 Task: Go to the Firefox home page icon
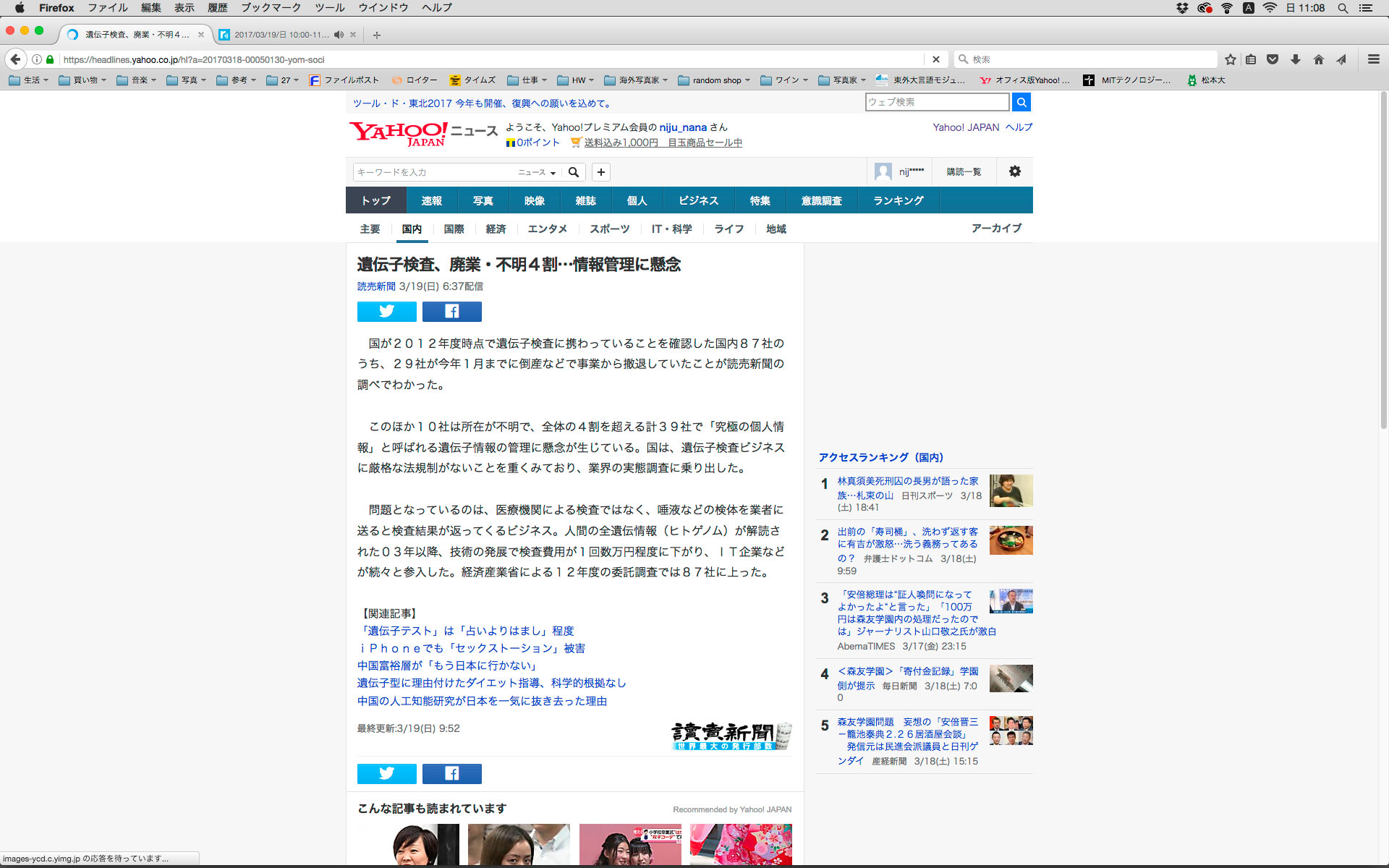click(x=1318, y=59)
